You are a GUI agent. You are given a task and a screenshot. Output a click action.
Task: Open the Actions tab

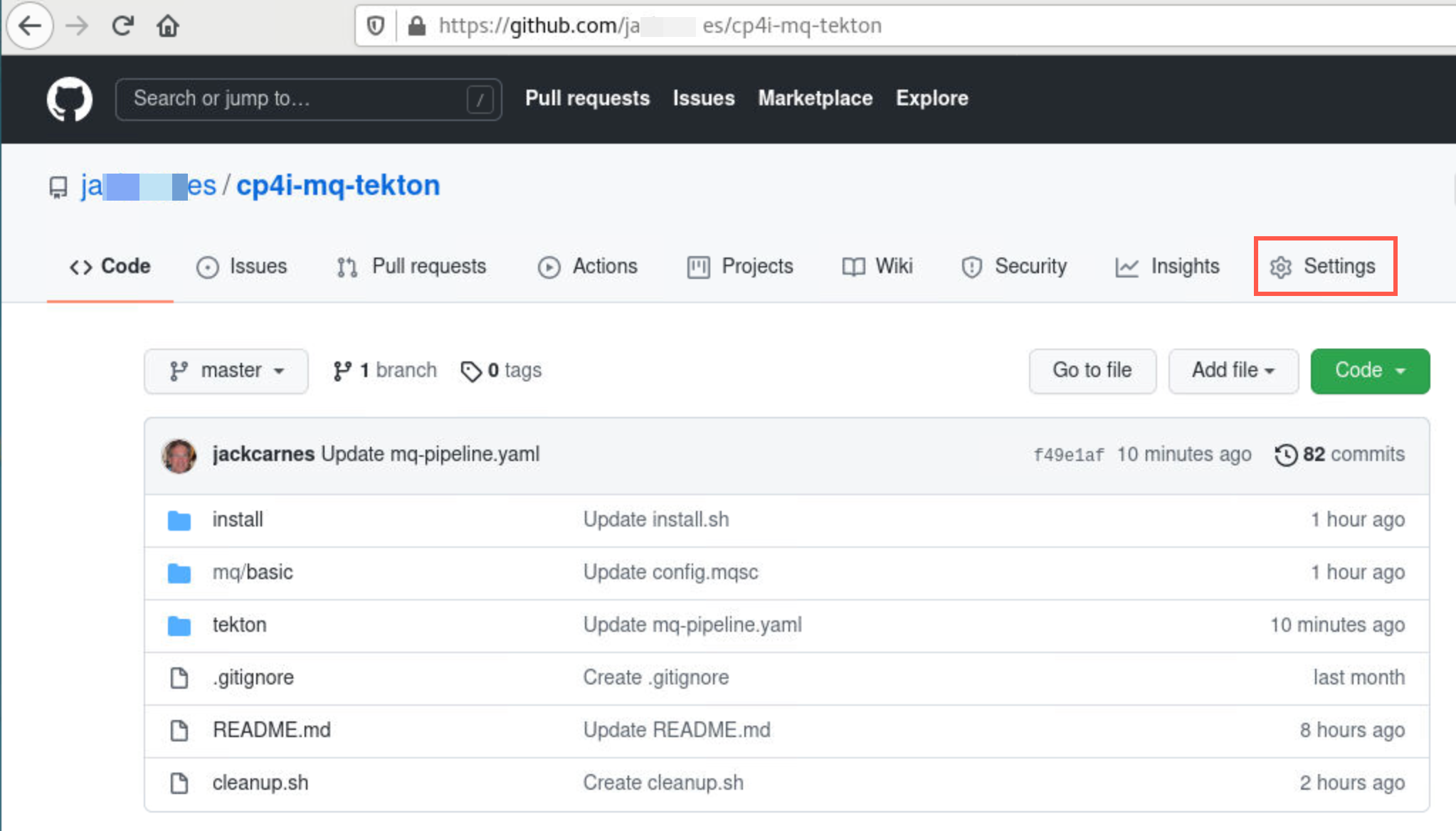pos(588,266)
